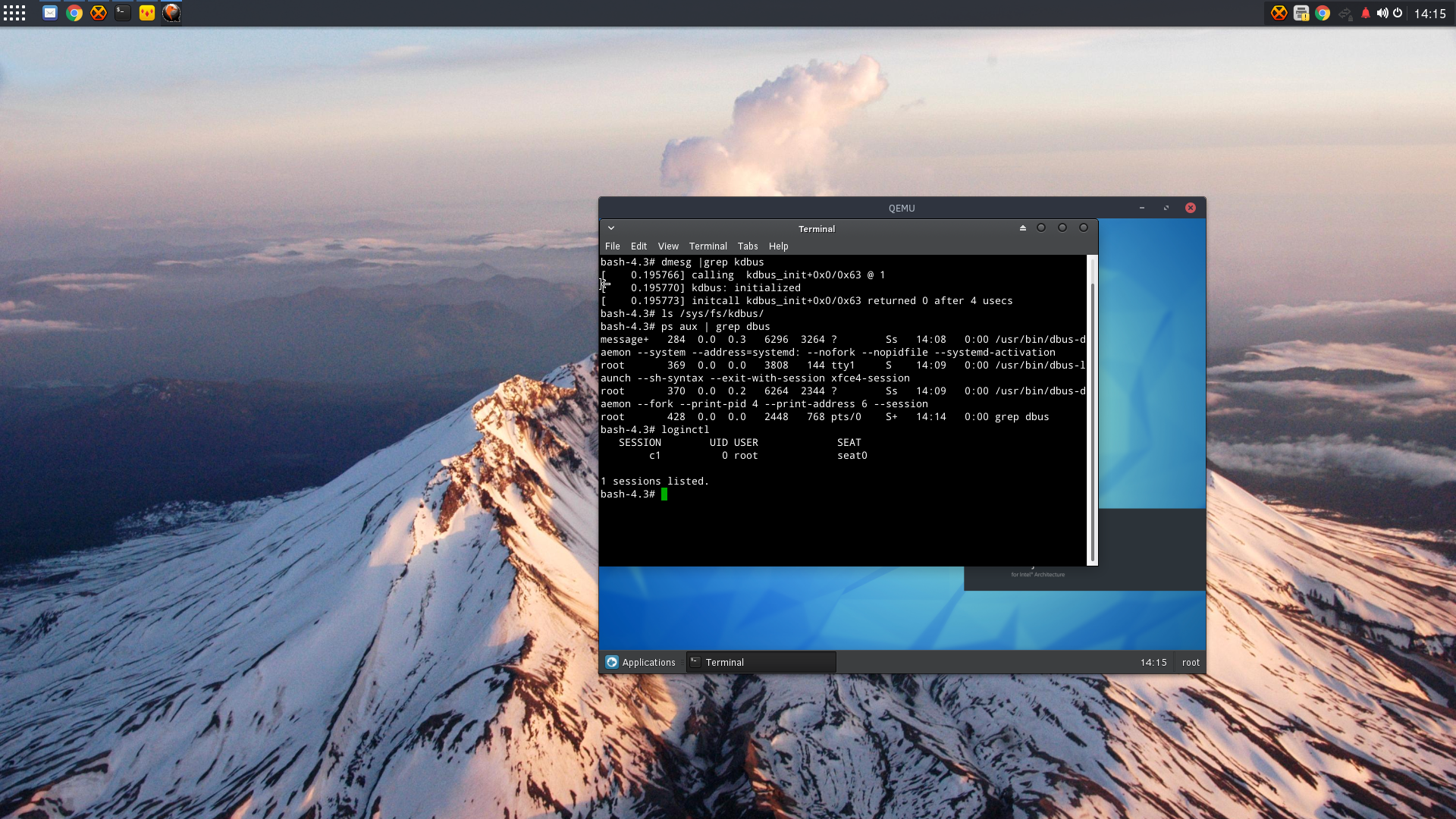Minimize the QEMU window
Image resolution: width=1456 pixels, height=819 pixels.
pos(1142,208)
